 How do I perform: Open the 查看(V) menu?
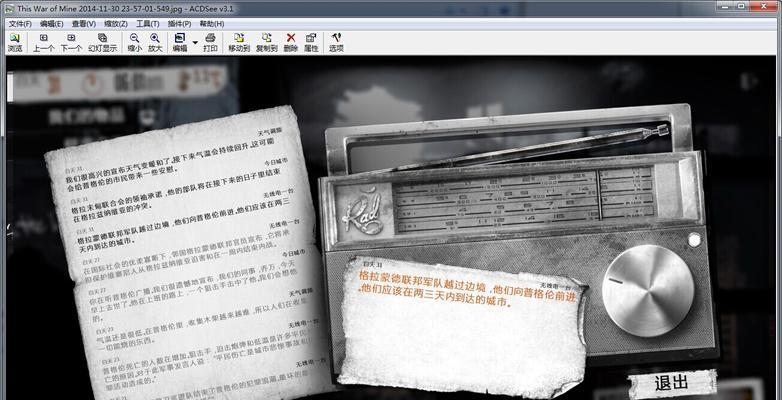(84, 23)
